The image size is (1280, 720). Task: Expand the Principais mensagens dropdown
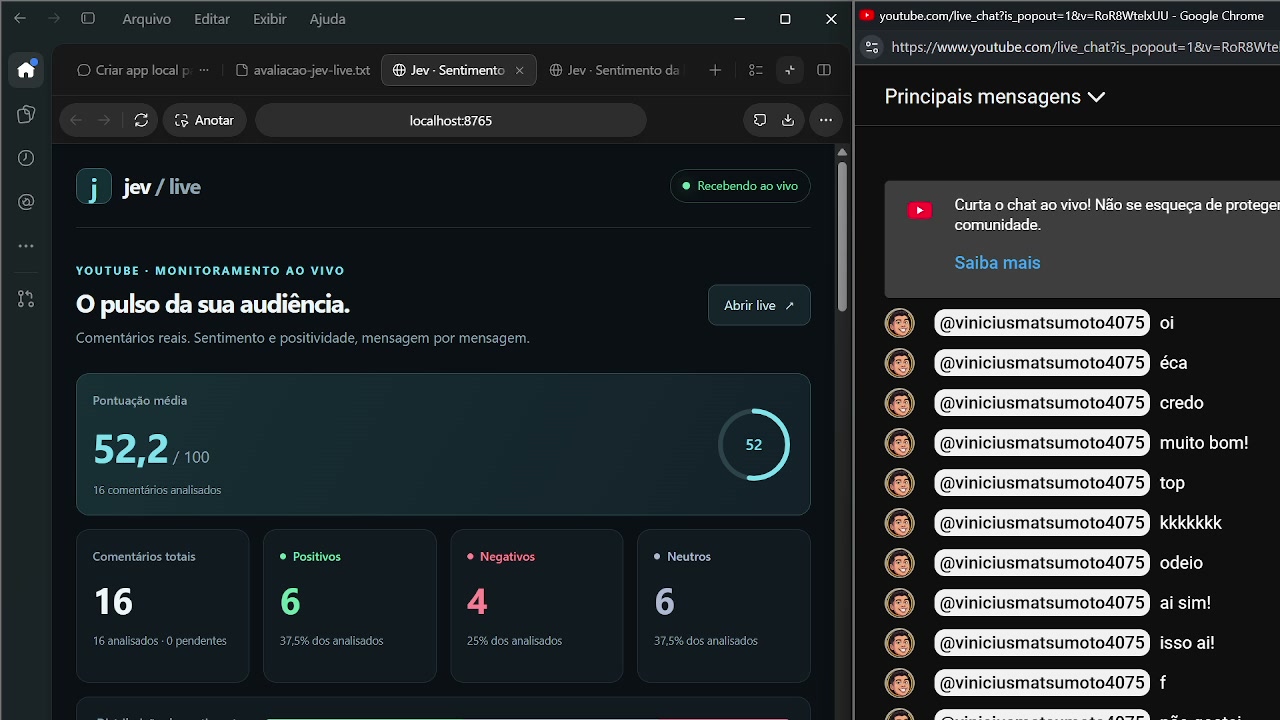click(995, 97)
